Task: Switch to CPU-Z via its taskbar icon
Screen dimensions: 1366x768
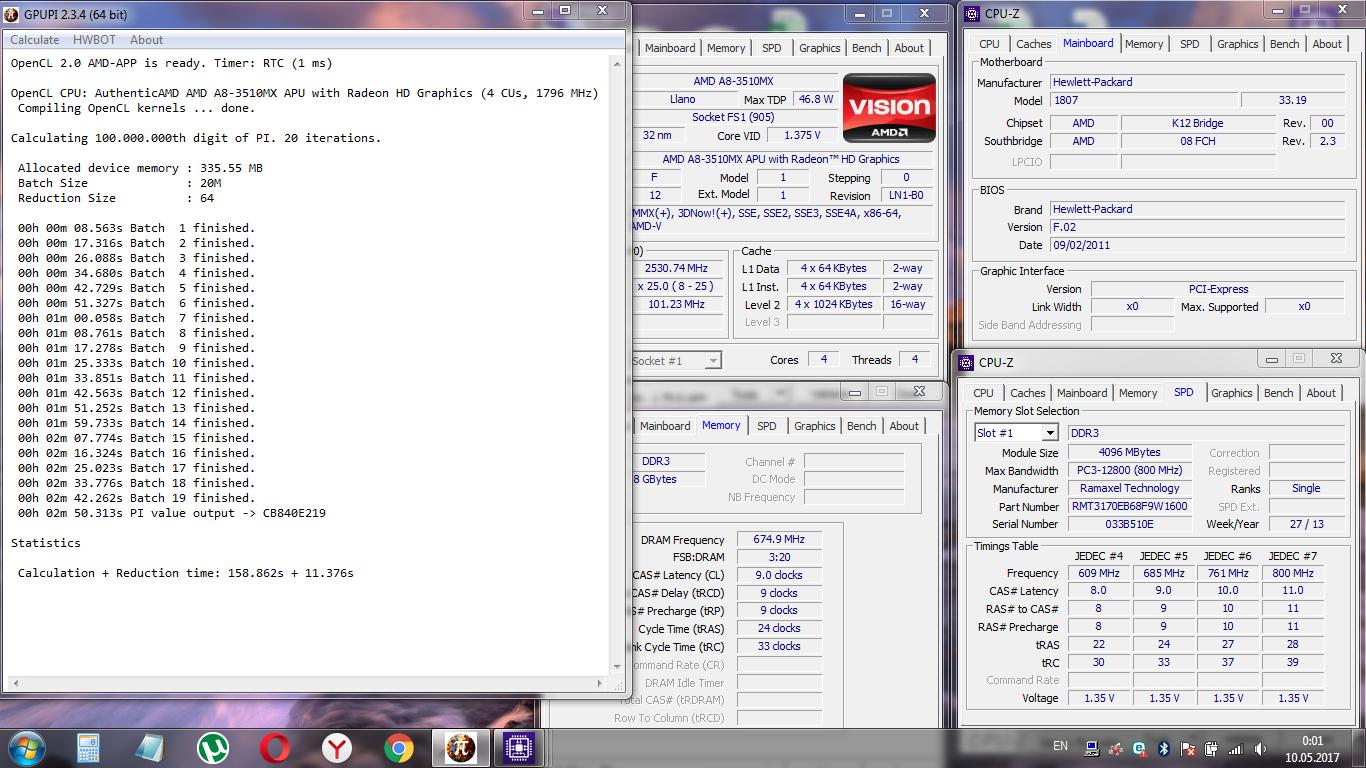Action: (518, 747)
